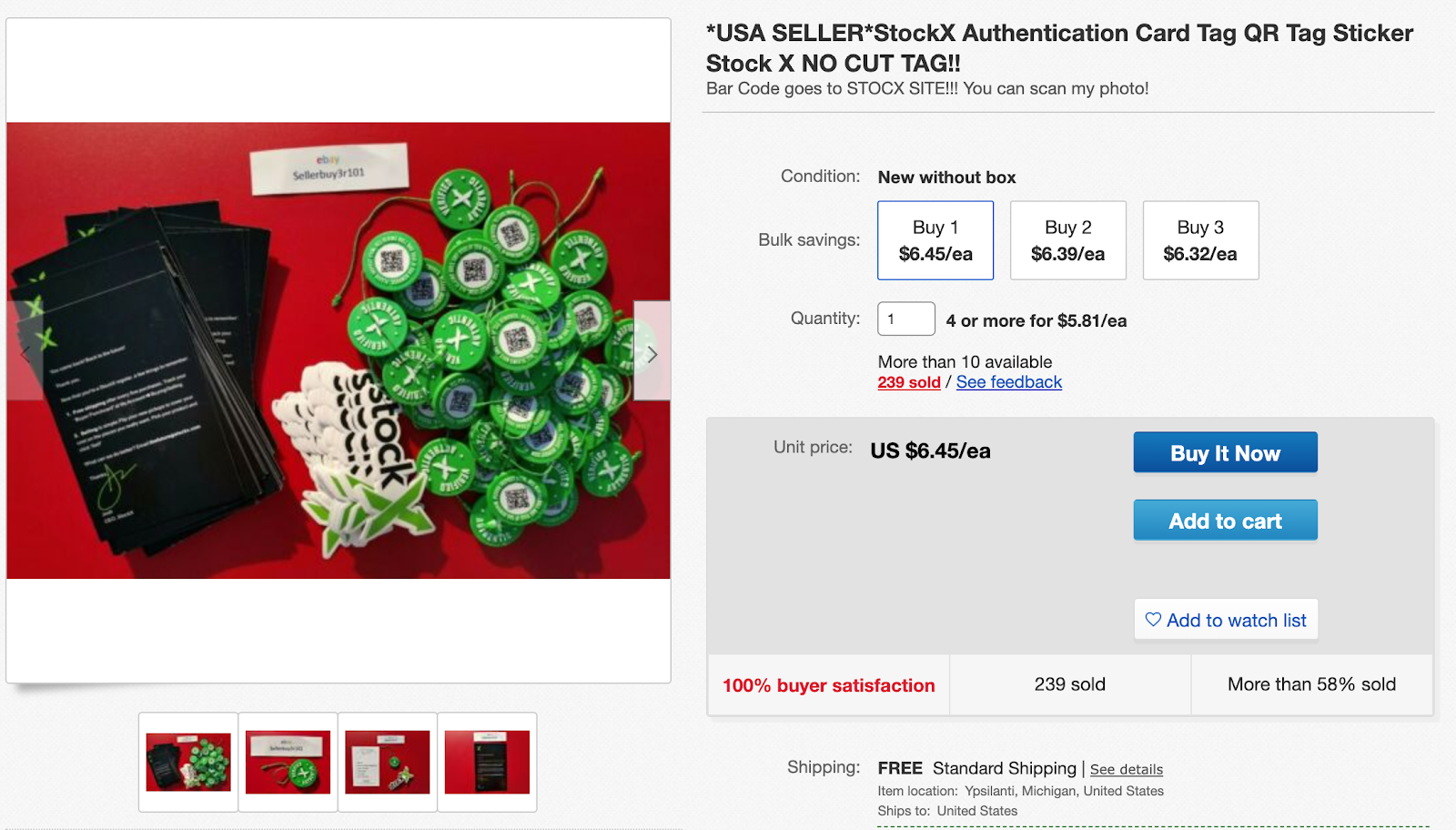Select third thumbnail with card and tag
The width and height of the screenshot is (1456, 830).
[x=388, y=762]
